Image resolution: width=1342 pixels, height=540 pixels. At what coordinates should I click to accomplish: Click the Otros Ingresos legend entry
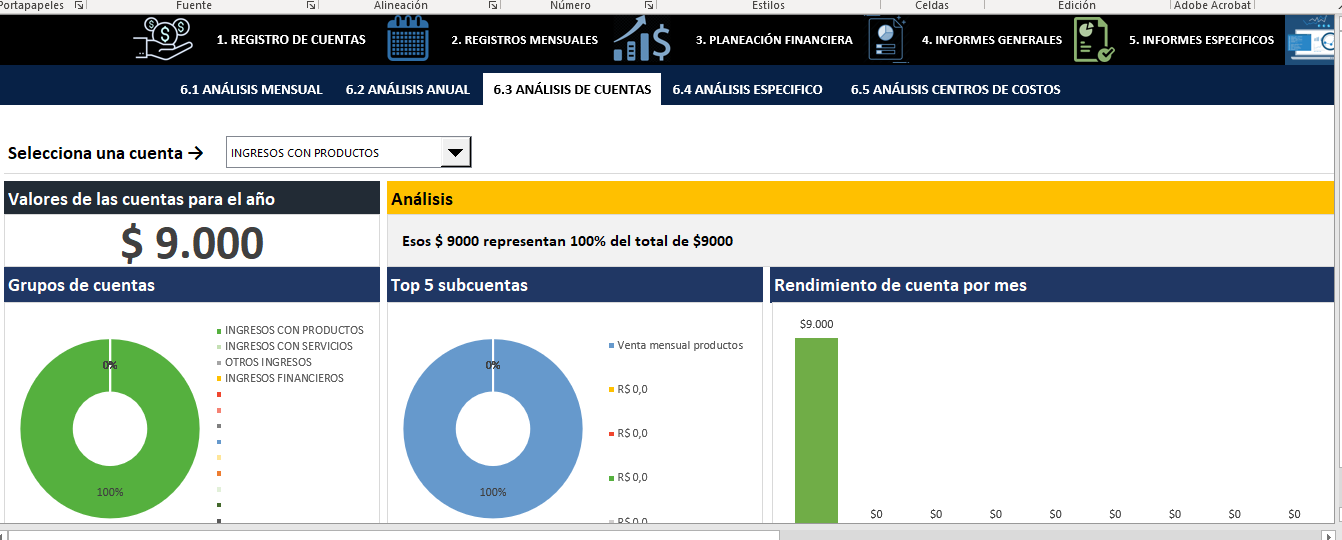[x=268, y=362]
